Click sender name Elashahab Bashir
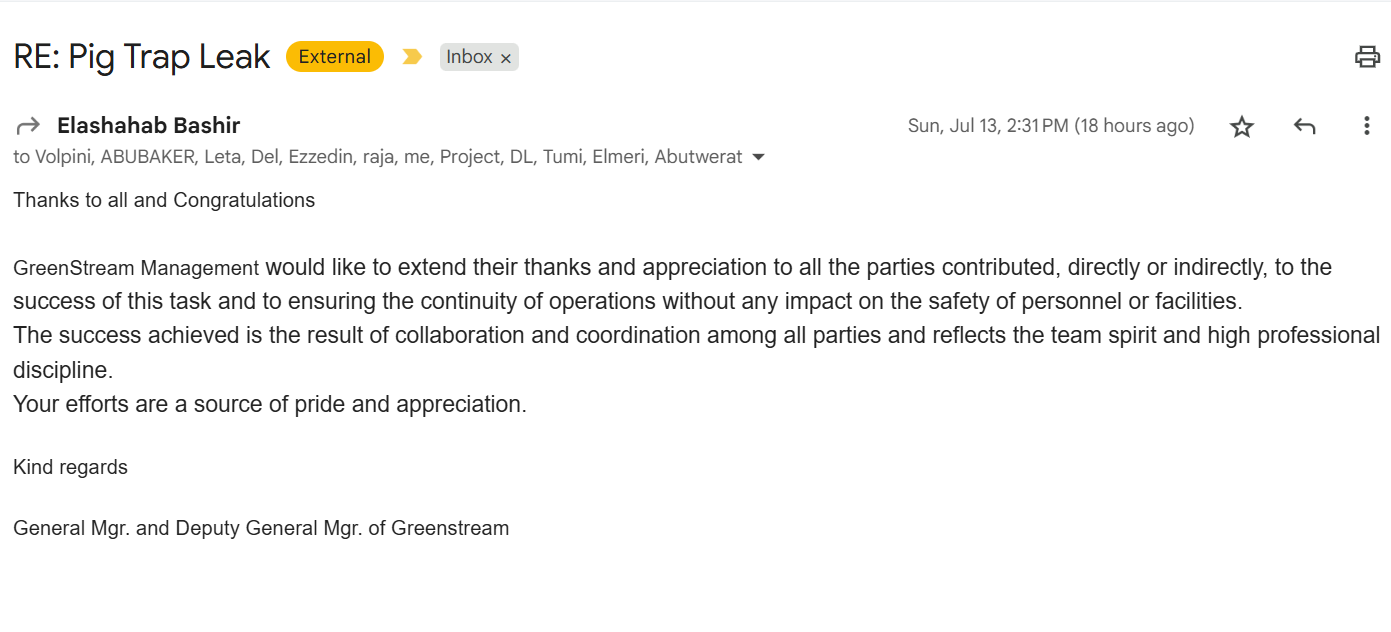 149,126
